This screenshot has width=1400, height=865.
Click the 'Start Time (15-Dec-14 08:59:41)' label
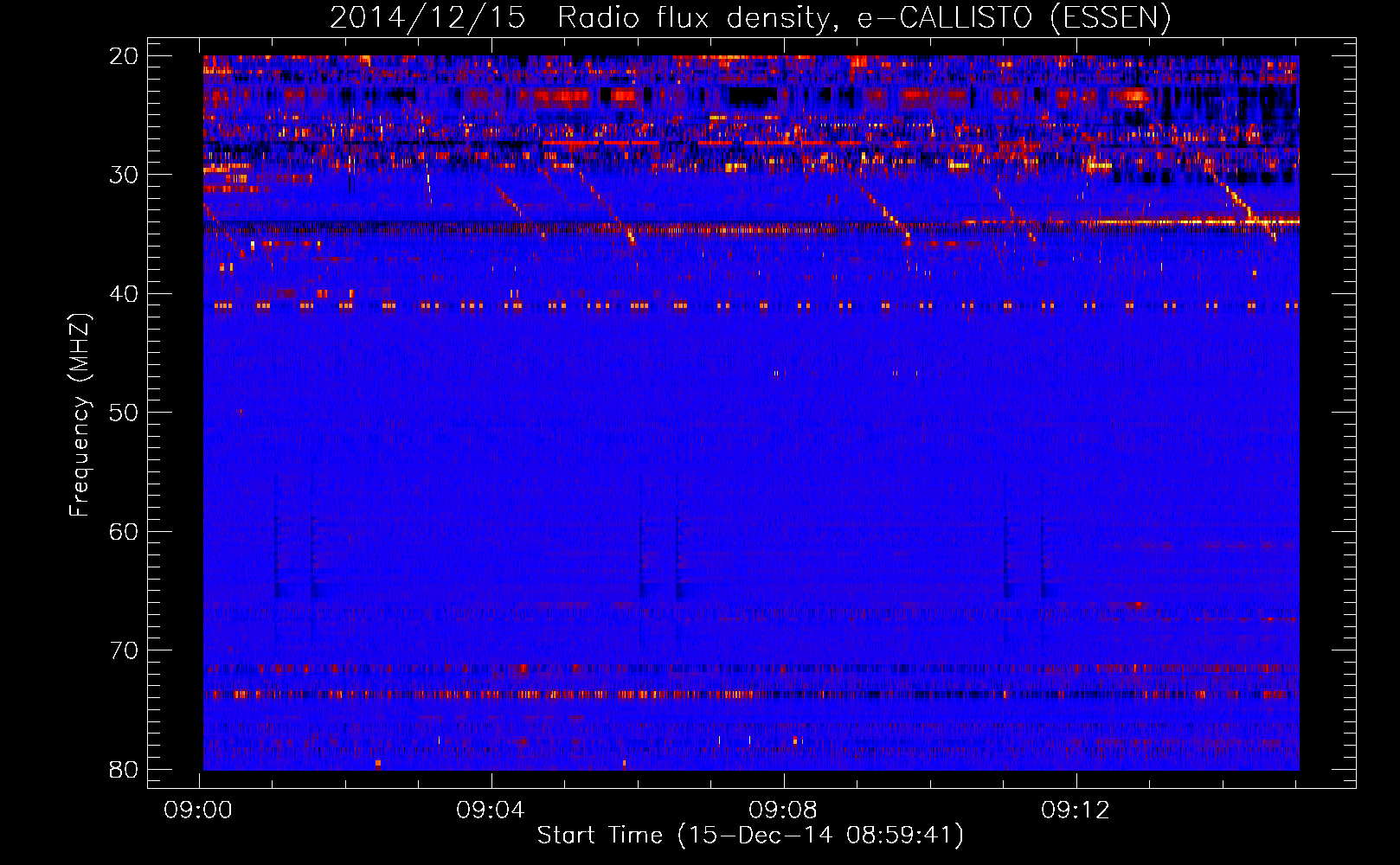pos(750,836)
